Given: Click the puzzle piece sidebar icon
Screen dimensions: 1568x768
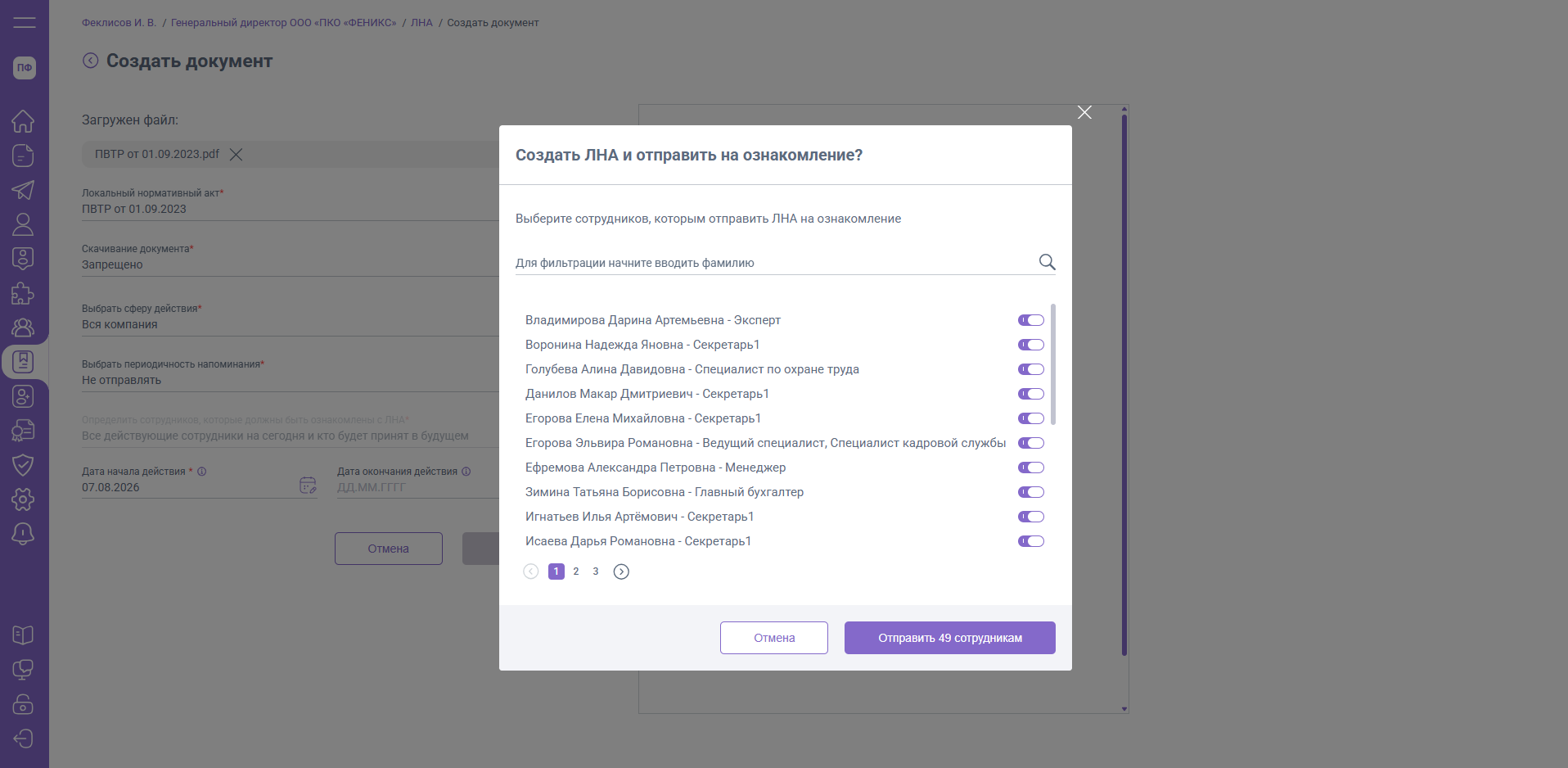Looking at the screenshot, I should click(23, 293).
